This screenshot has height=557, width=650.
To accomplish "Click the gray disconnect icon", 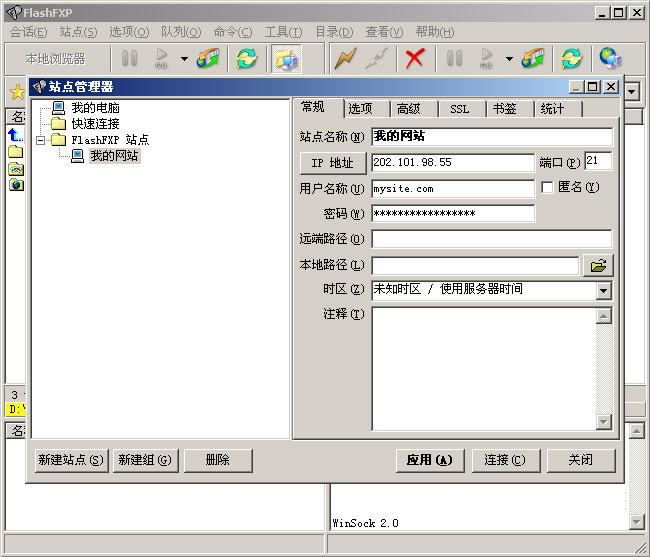I will tap(376, 58).
